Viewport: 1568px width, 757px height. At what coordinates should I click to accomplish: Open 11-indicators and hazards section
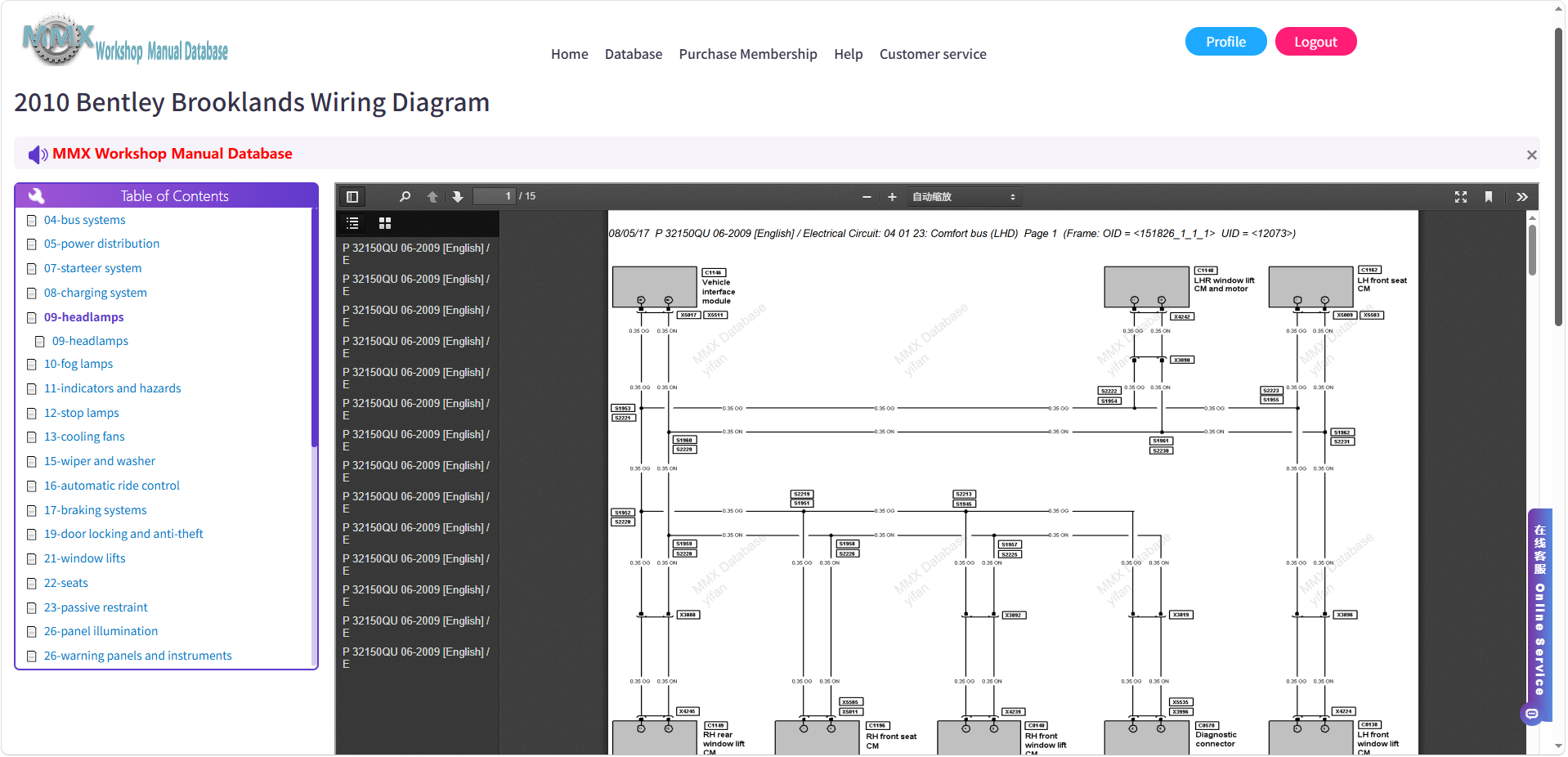[x=113, y=388]
